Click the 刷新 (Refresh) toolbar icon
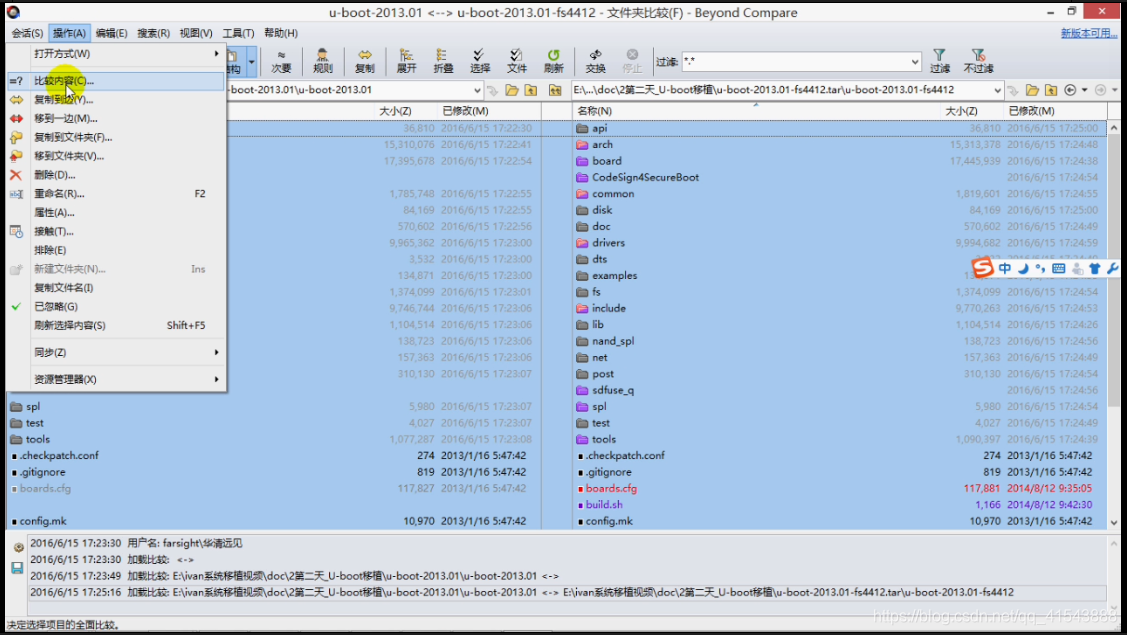1127x635 pixels. pos(553,61)
